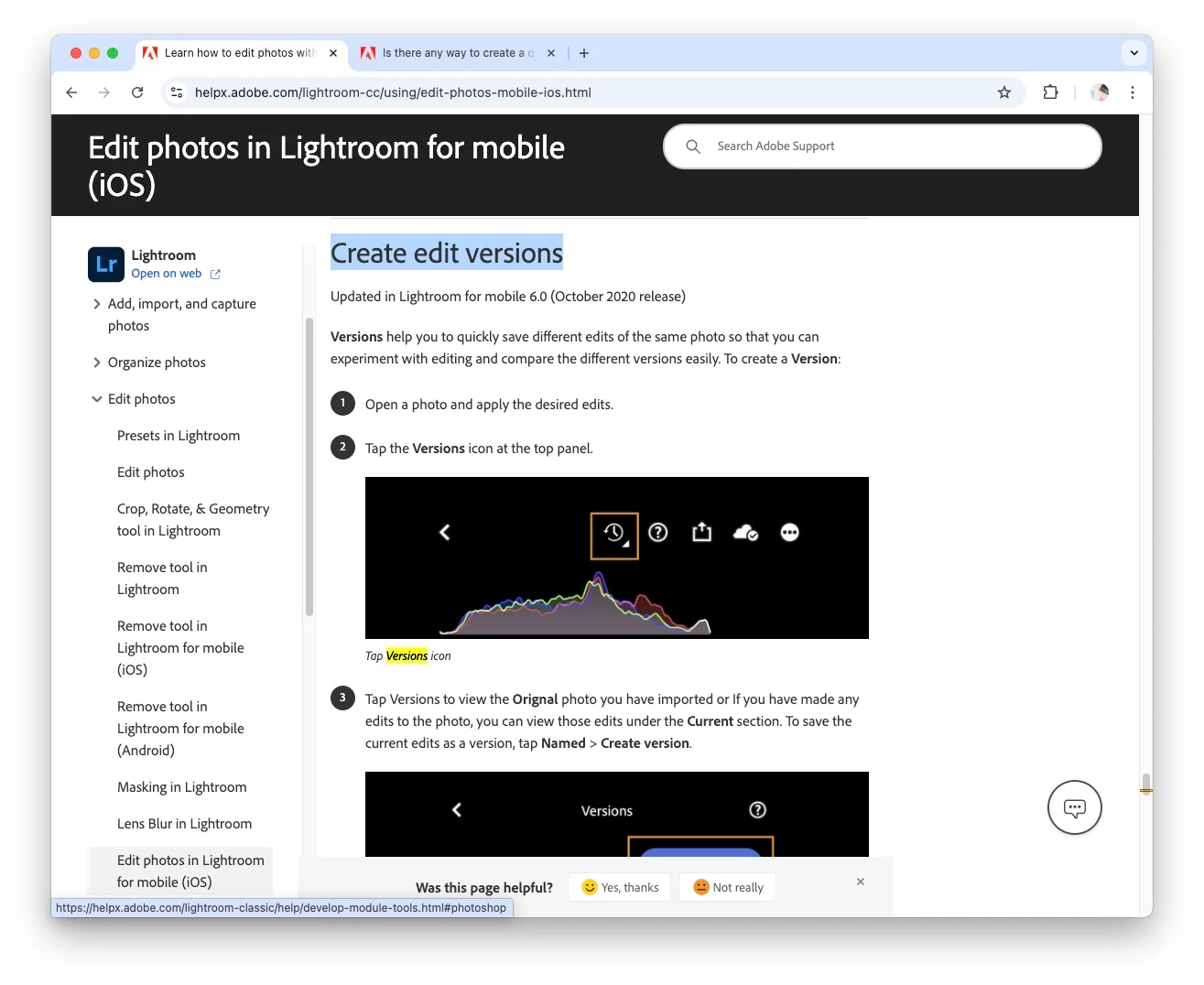Open 'Masking in Lightroom' sidebar item
This screenshot has width=1204, height=985.
[x=182, y=787]
